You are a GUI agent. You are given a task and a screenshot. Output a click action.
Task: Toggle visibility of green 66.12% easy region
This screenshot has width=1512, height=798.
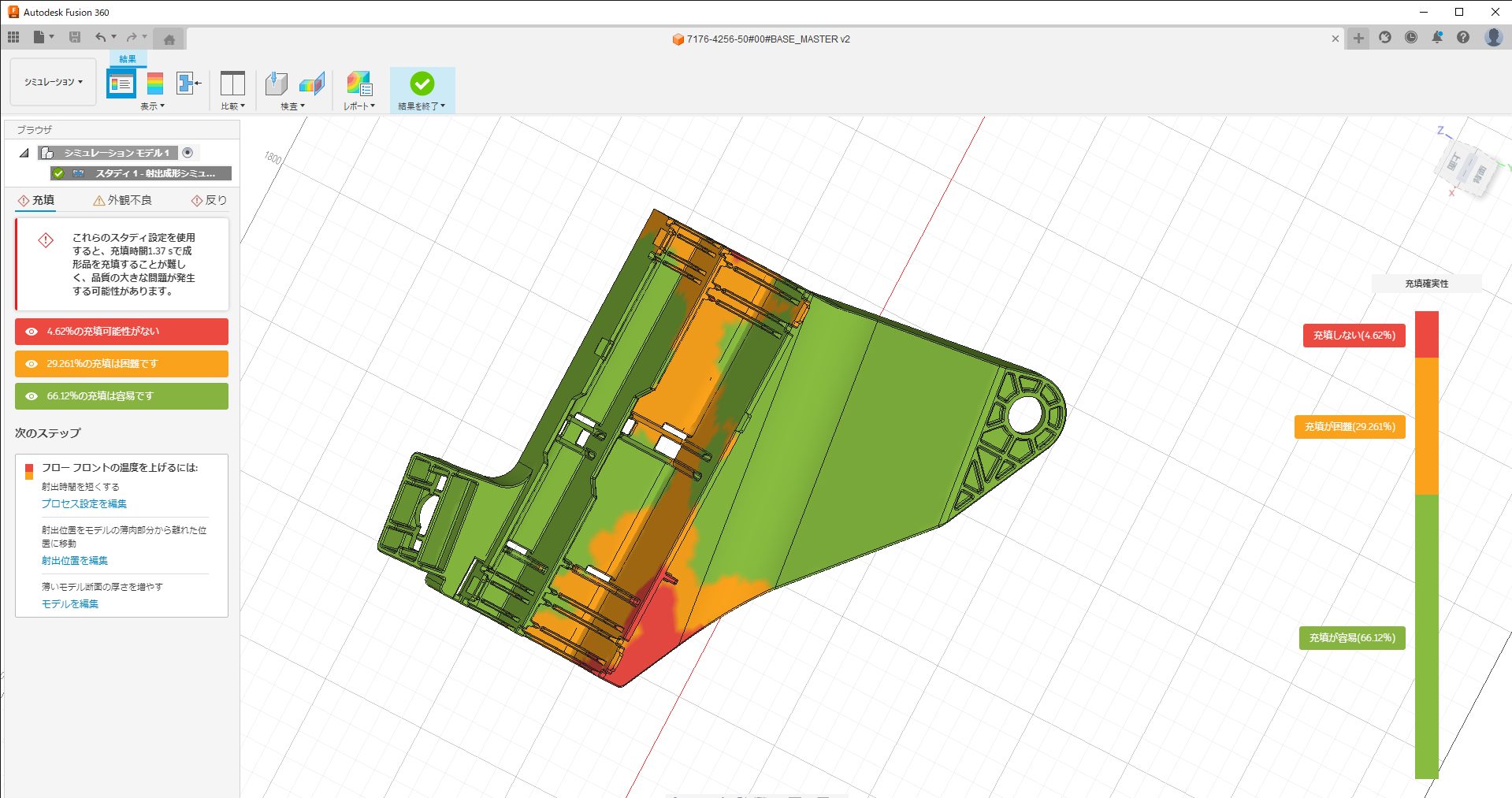tap(32, 396)
